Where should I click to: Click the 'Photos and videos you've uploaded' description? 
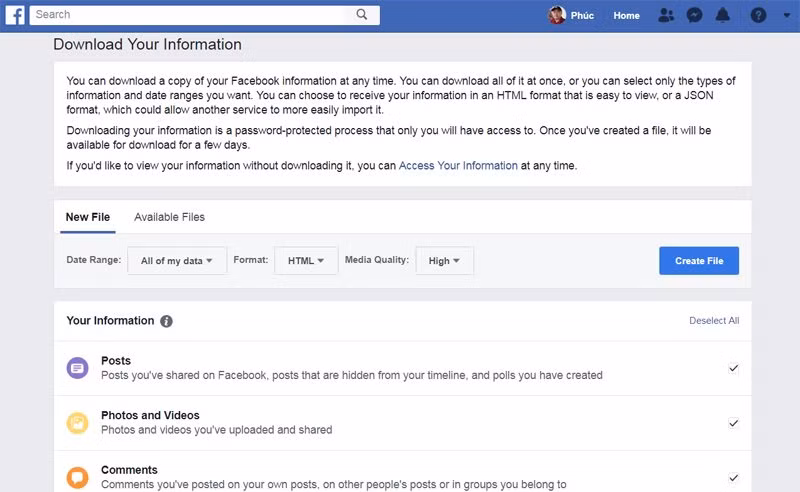(x=216, y=430)
